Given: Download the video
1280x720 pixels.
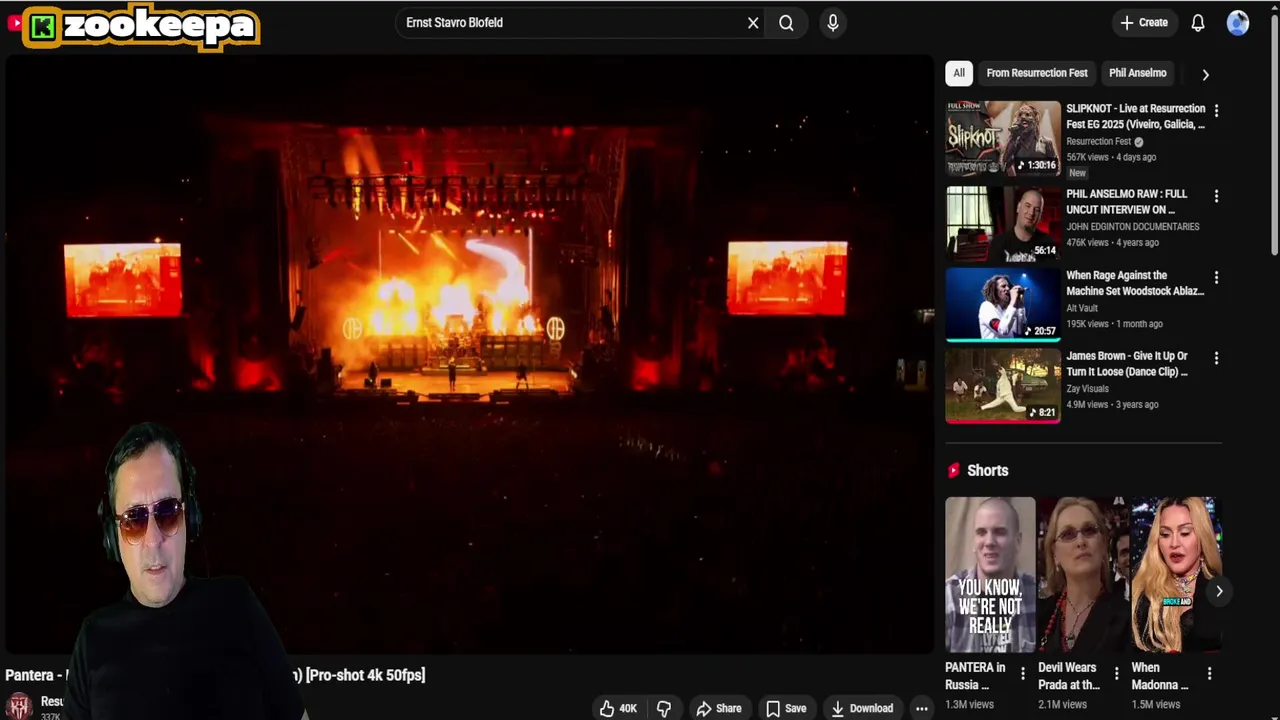Looking at the screenshot, I should pyautogui.click(x=862, y=708).
